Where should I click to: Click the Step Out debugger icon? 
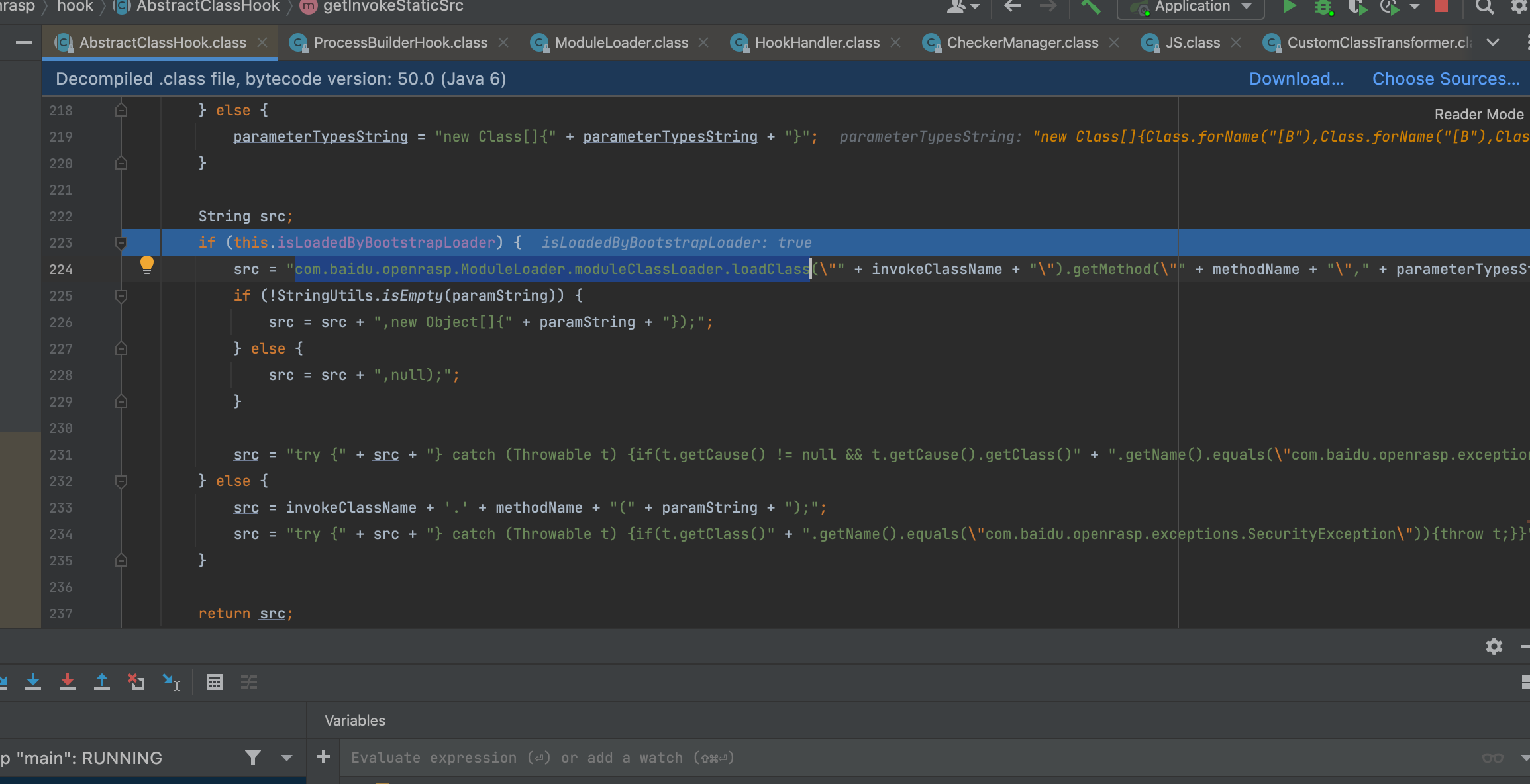pos(102,681)
